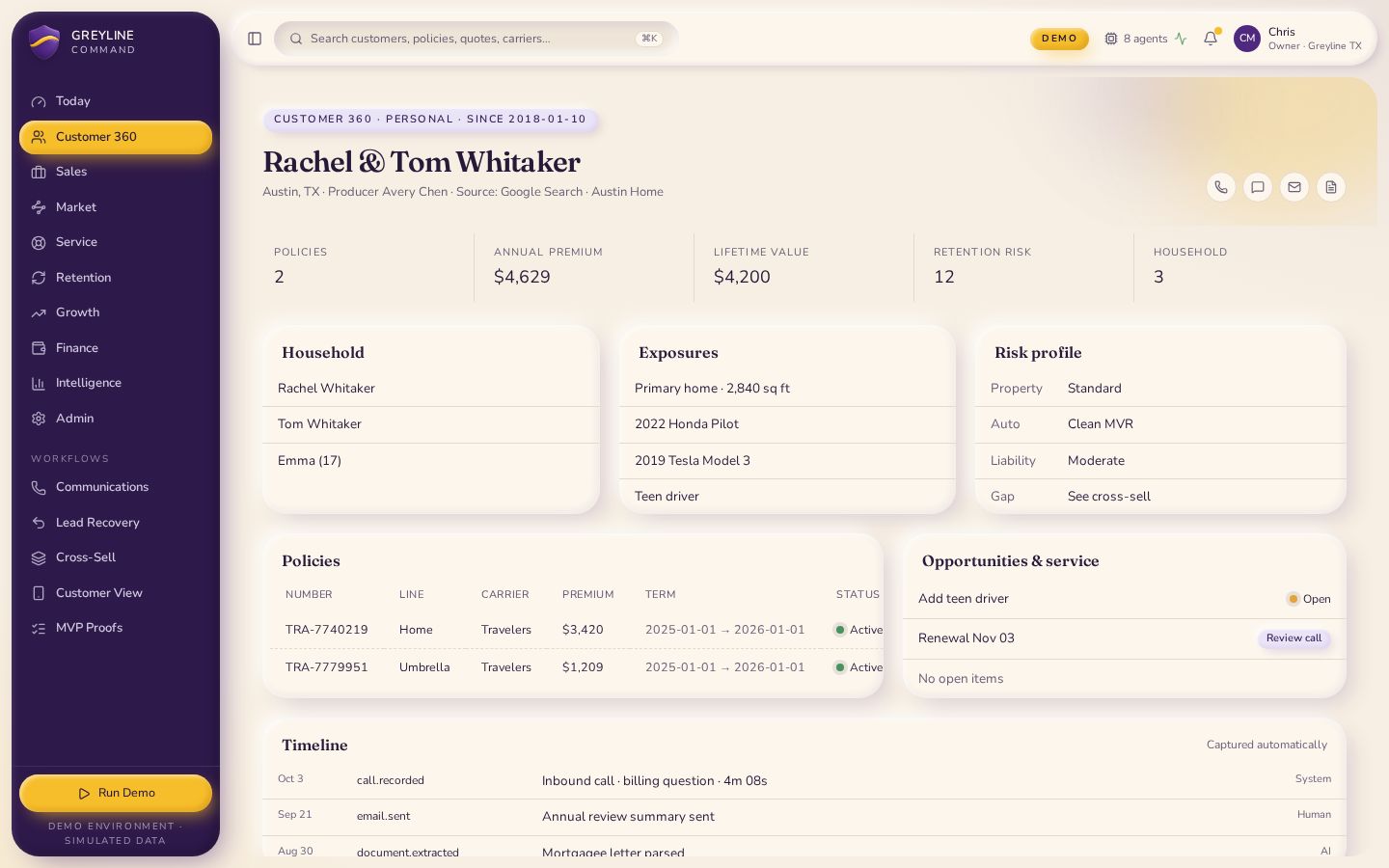Click the Review call button

(x=1294, y=638)
